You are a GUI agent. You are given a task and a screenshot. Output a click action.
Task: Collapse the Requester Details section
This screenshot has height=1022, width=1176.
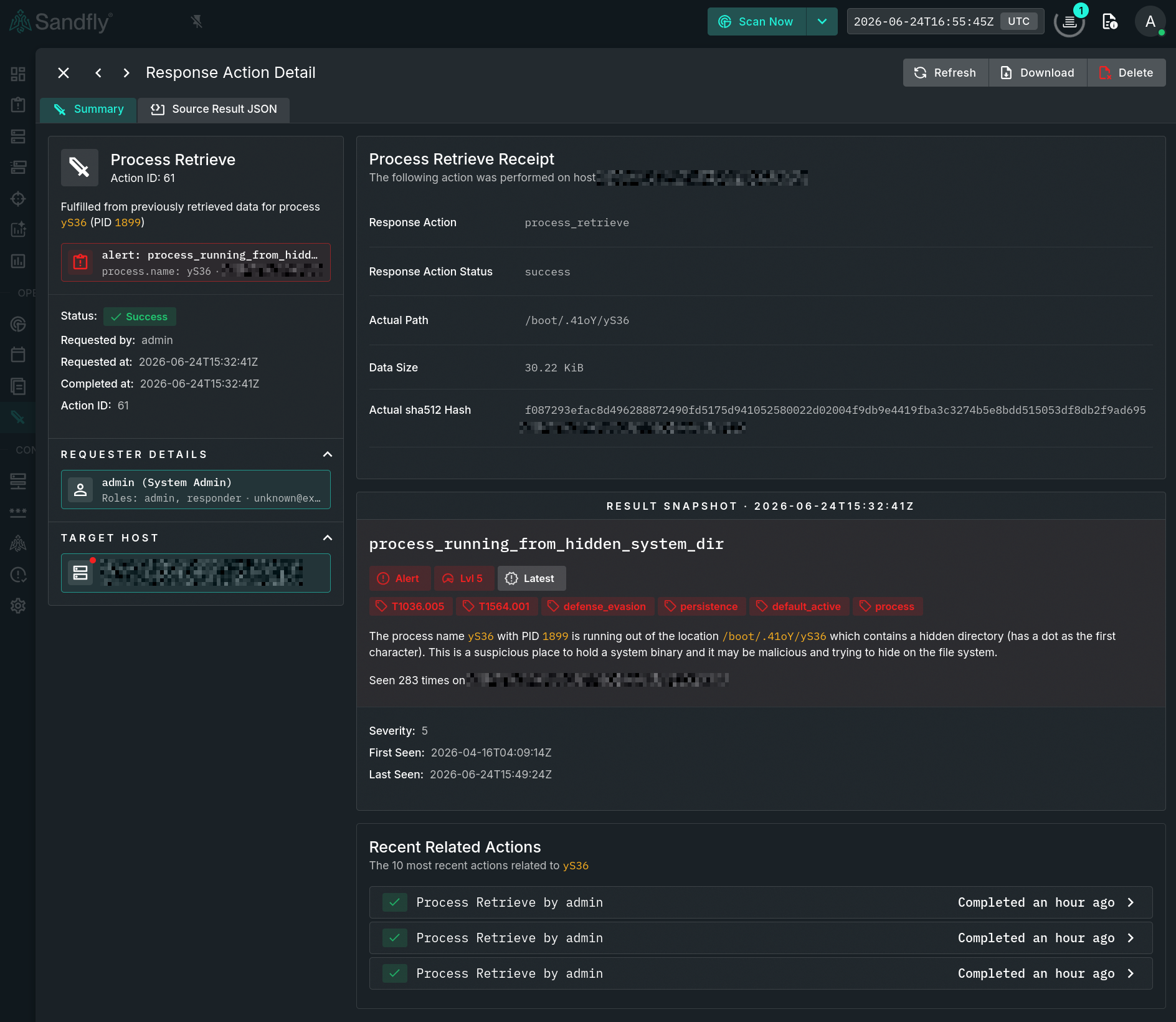pos(328,454)
